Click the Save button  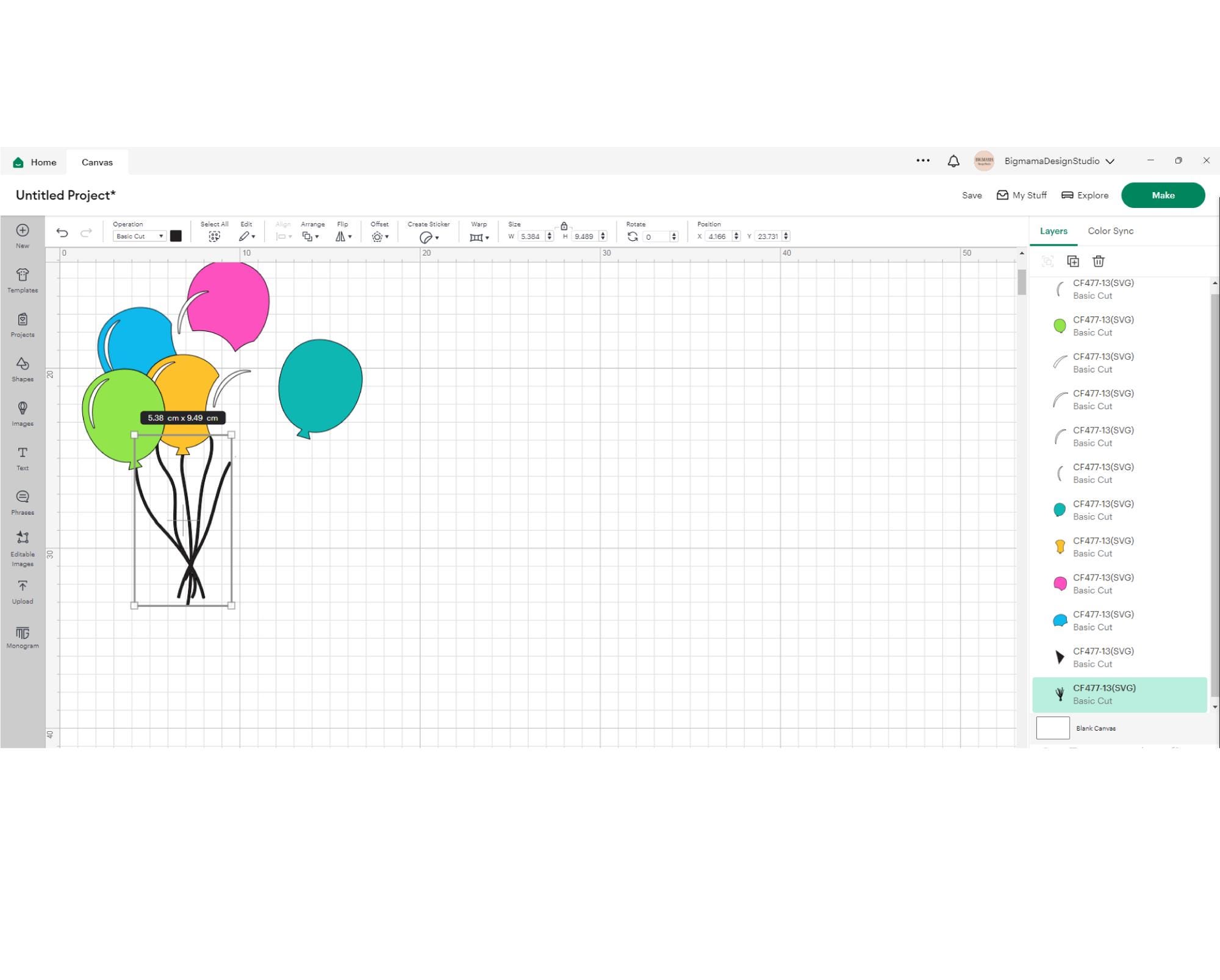(x=972, y=195)
